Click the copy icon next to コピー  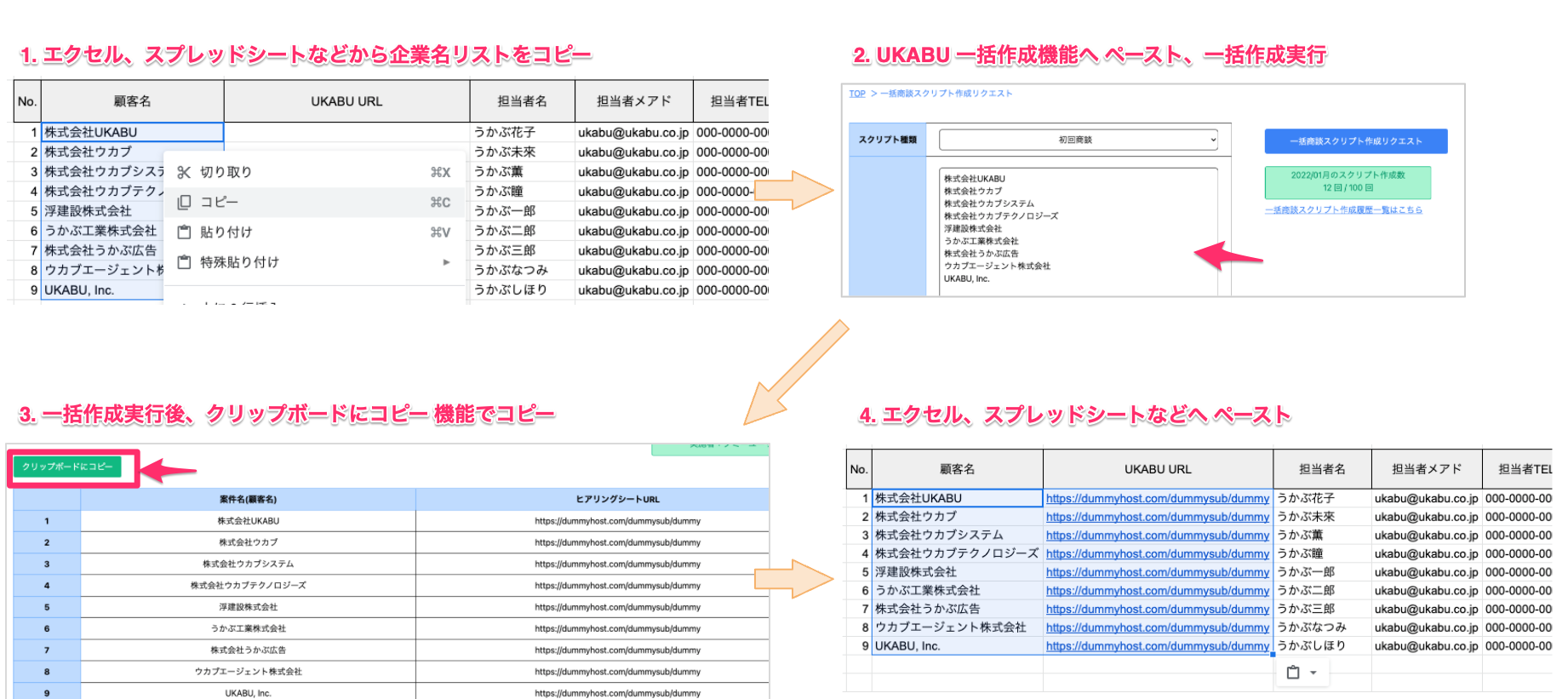pos(184,203)
